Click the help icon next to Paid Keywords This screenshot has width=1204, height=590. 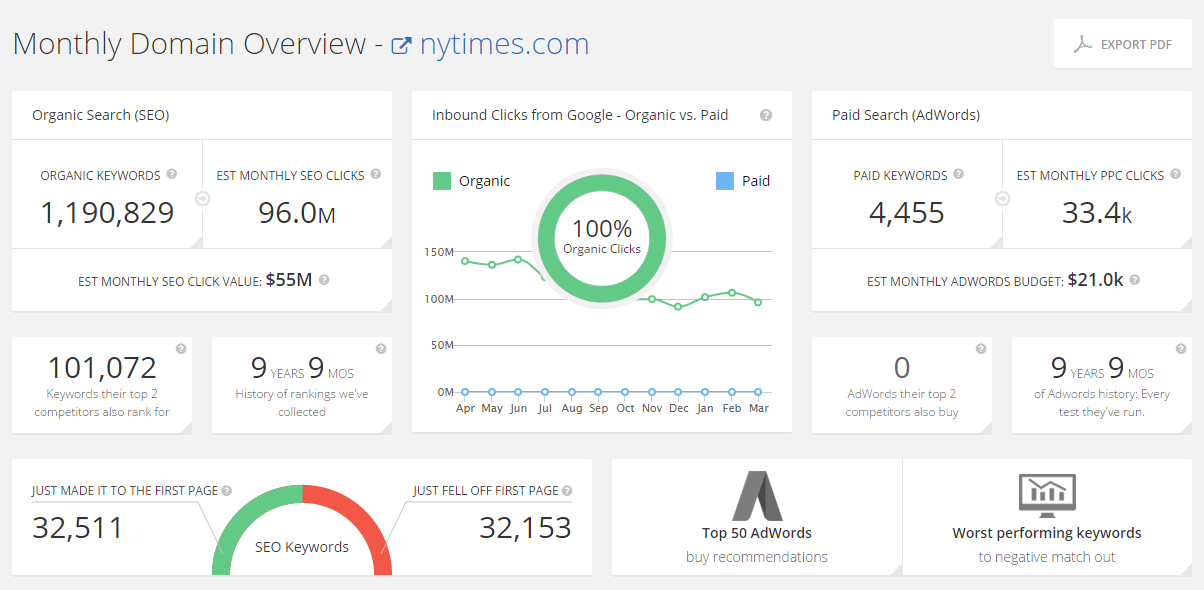(959, 174)
